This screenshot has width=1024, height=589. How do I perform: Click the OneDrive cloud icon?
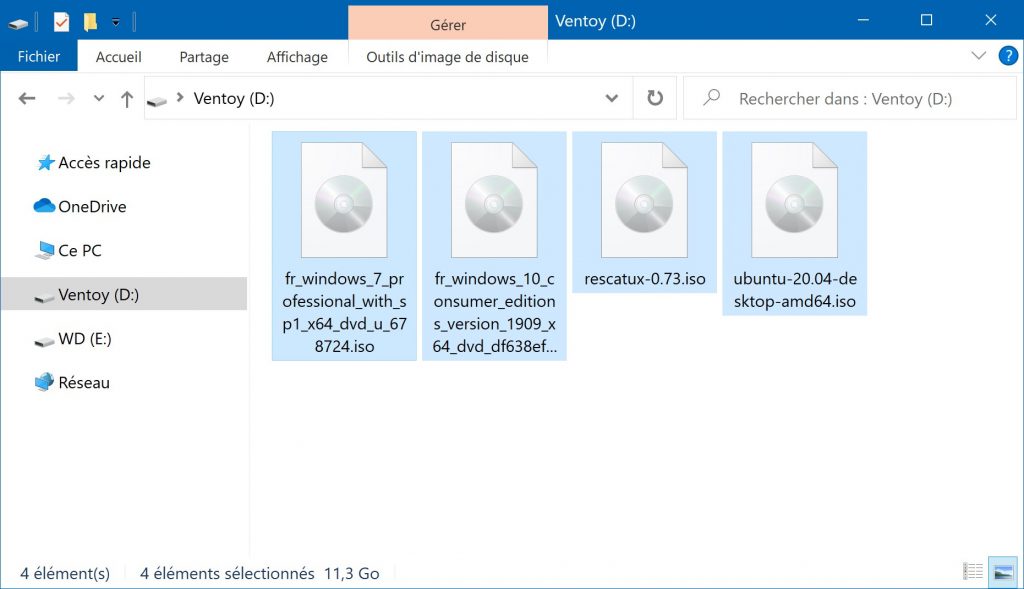click(44, 206)
